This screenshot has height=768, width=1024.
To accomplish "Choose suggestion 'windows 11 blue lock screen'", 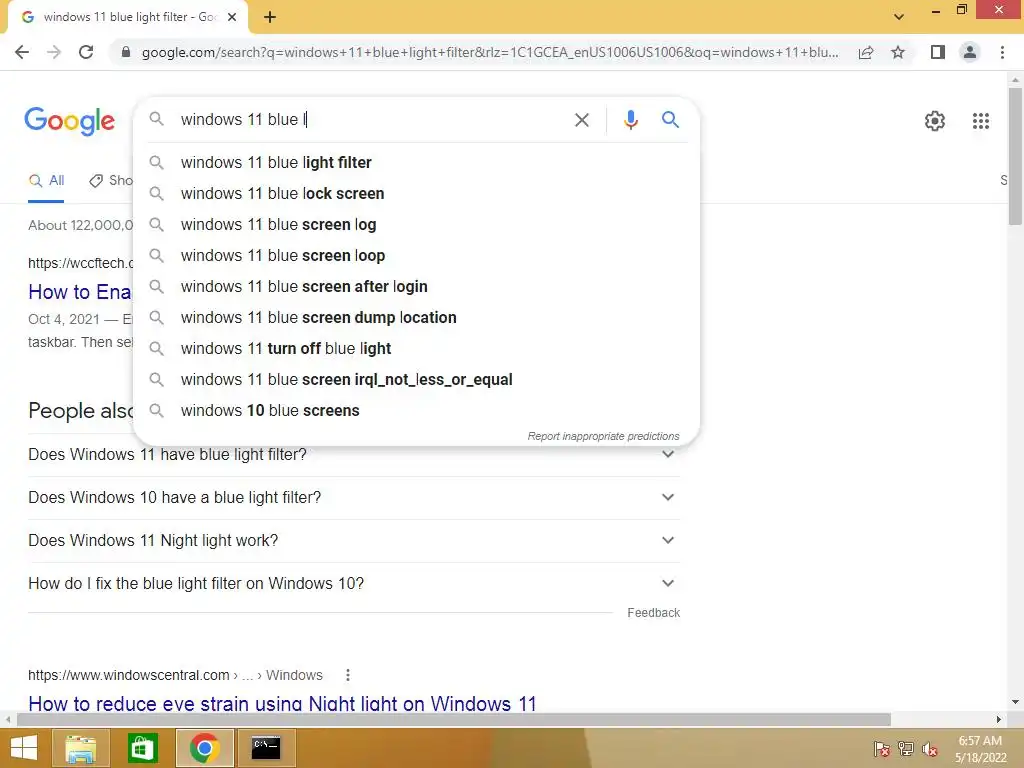I will (x=416, y=193).
